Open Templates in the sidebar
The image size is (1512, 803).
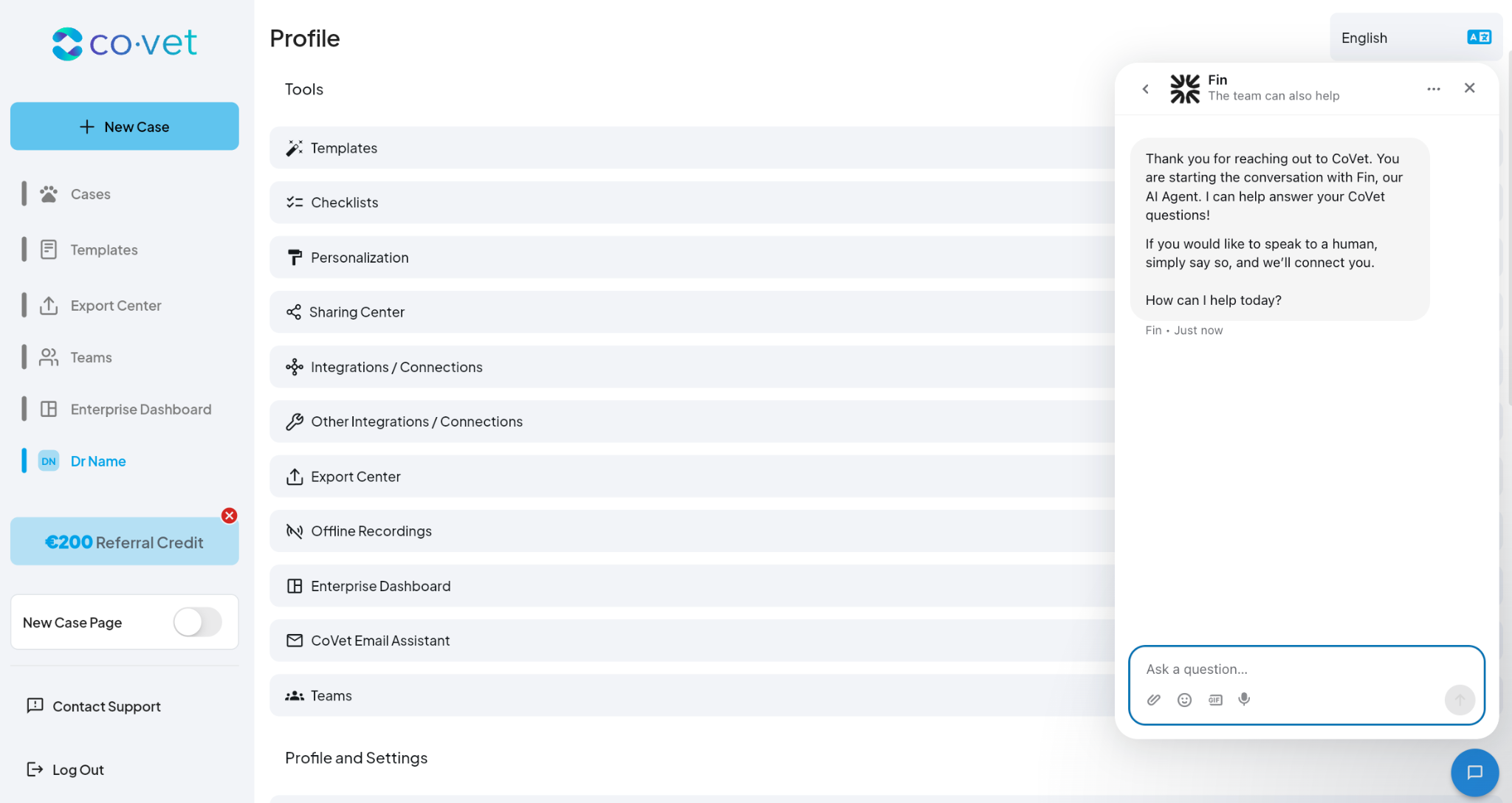point(104,249)
